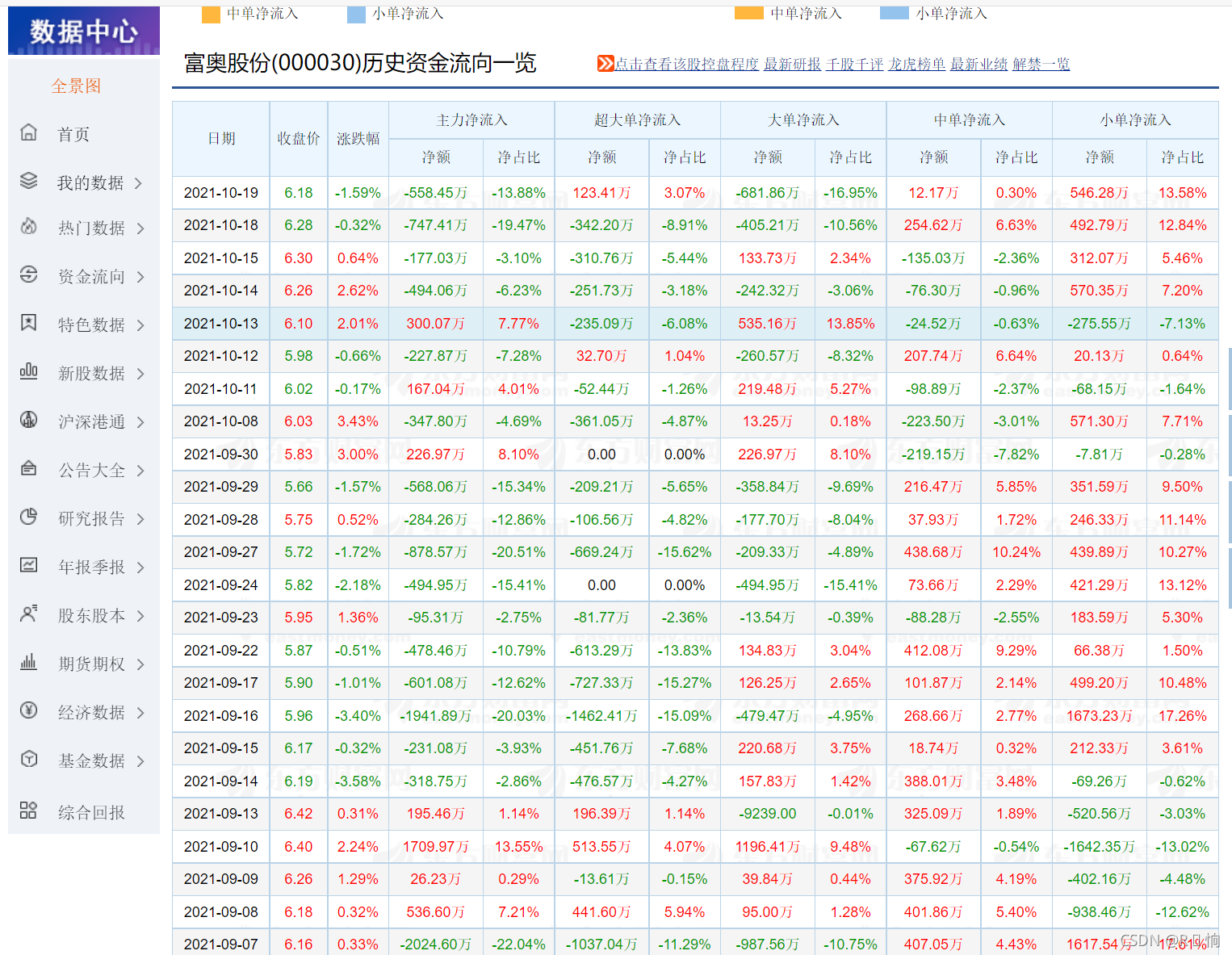Click the home icon beside 首页
The height and width of the screenshot is (955, 1232).
29,132
